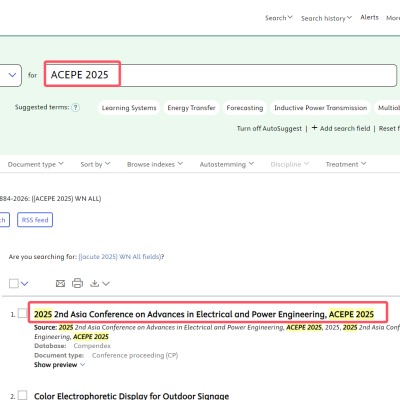Open the Search menu in top navigation

click(x=279, y=18)
